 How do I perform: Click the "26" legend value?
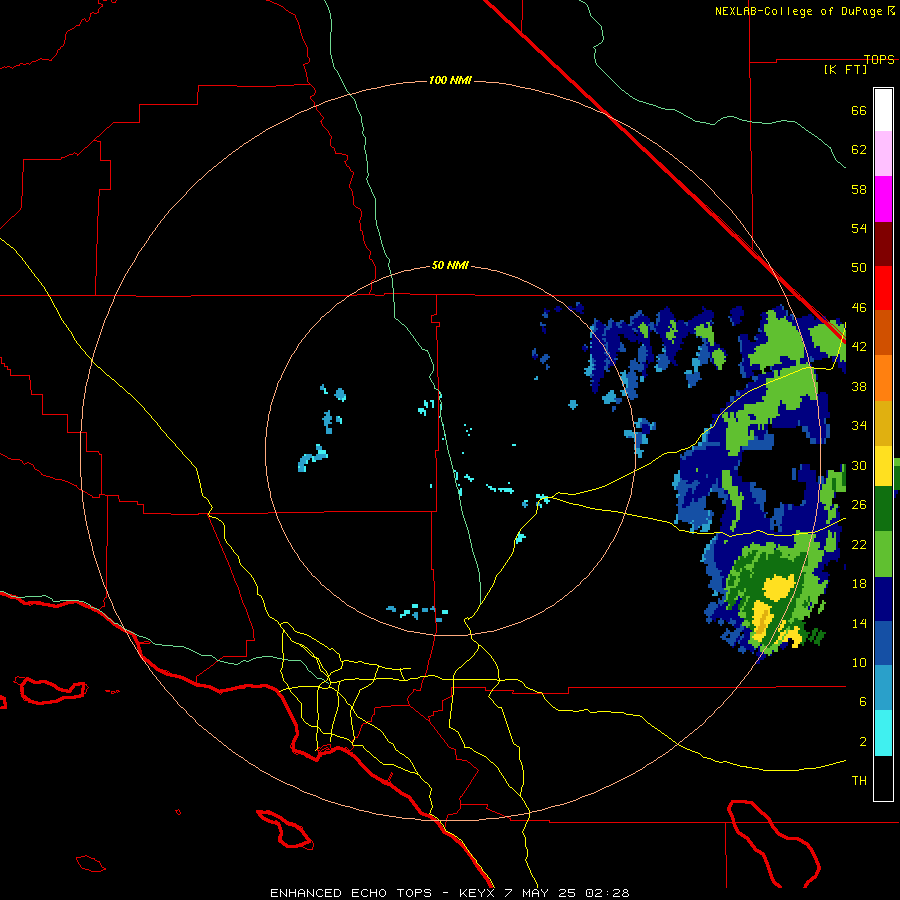[x=859, y=504]
